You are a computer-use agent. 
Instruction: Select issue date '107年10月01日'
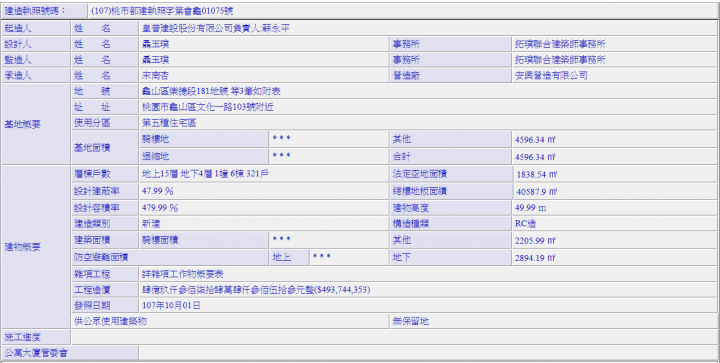pos(171,305)
